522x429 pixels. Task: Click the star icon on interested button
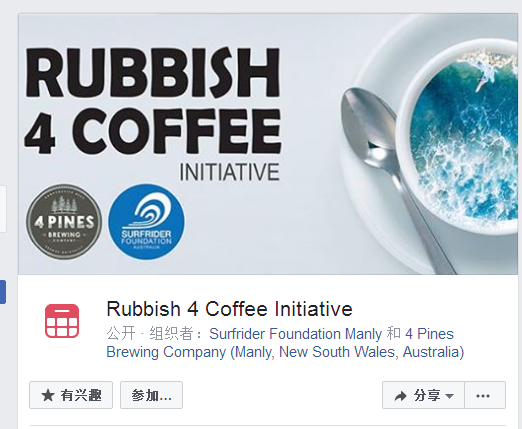click(48, 395)
